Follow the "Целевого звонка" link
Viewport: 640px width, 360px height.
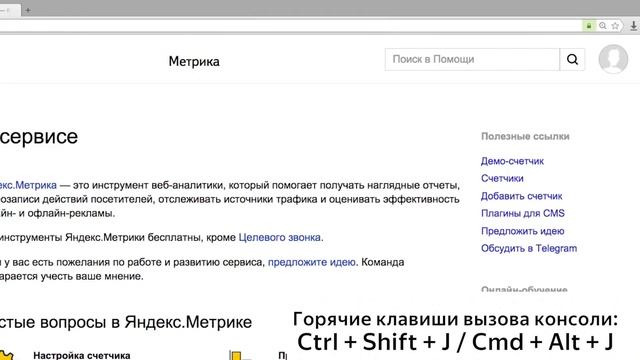[280, 237]
